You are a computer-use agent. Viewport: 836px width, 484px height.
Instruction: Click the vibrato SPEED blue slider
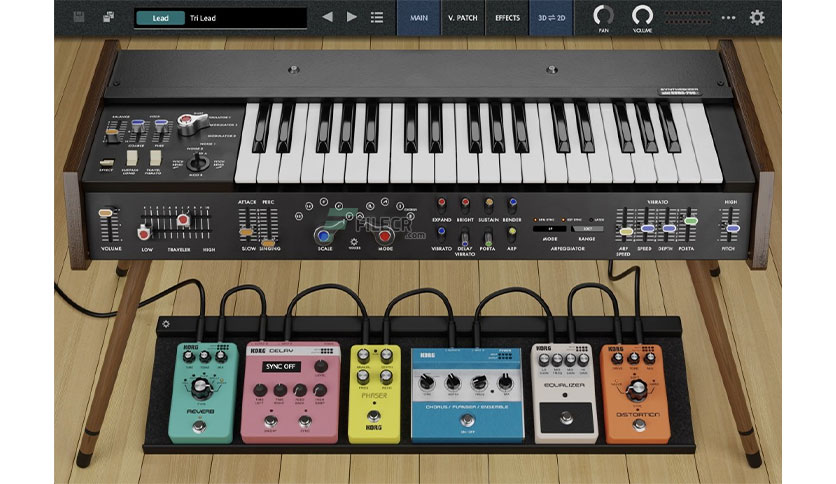click(x=647, y=228)
